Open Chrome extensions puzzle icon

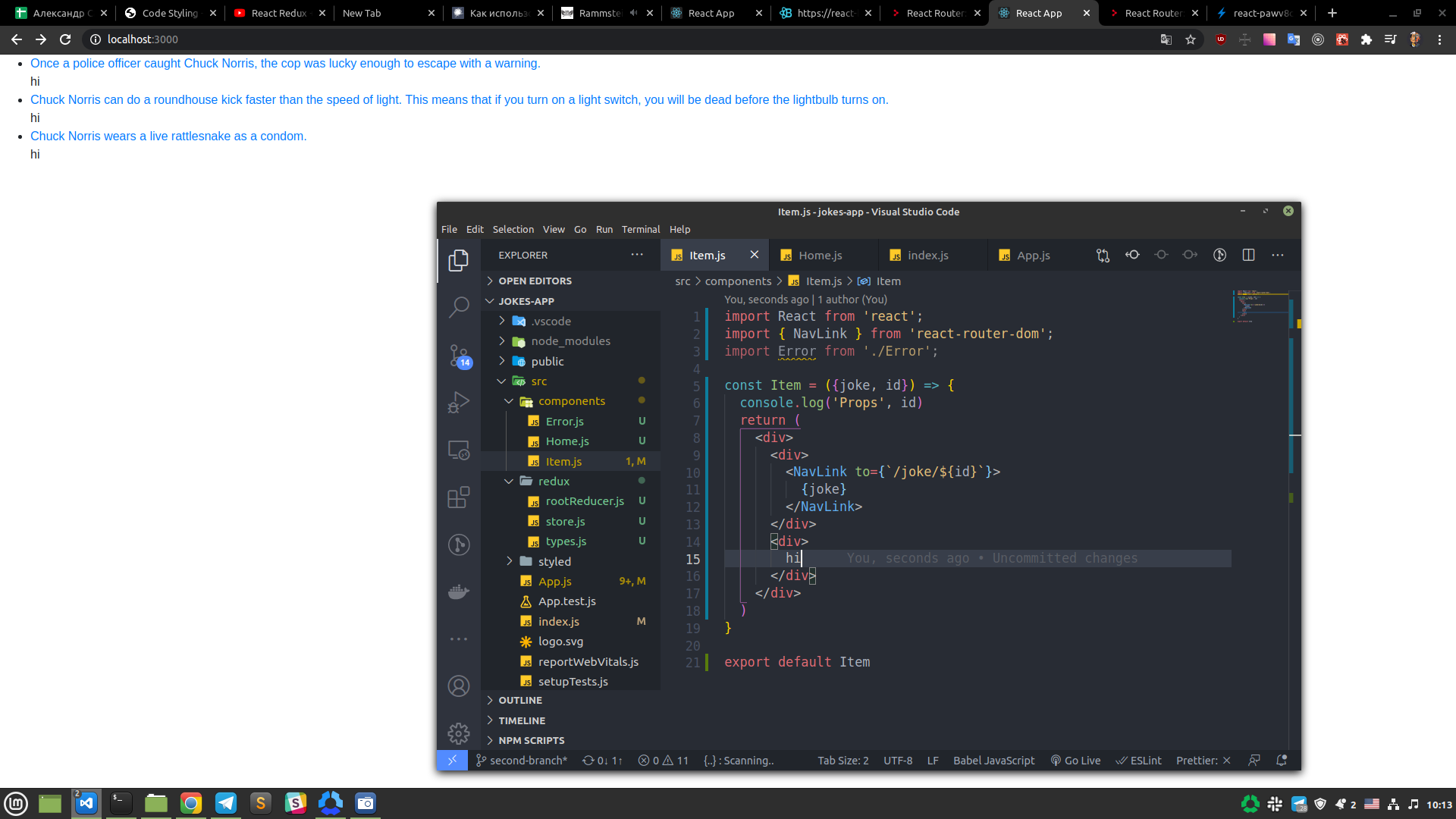point(1367,39)
